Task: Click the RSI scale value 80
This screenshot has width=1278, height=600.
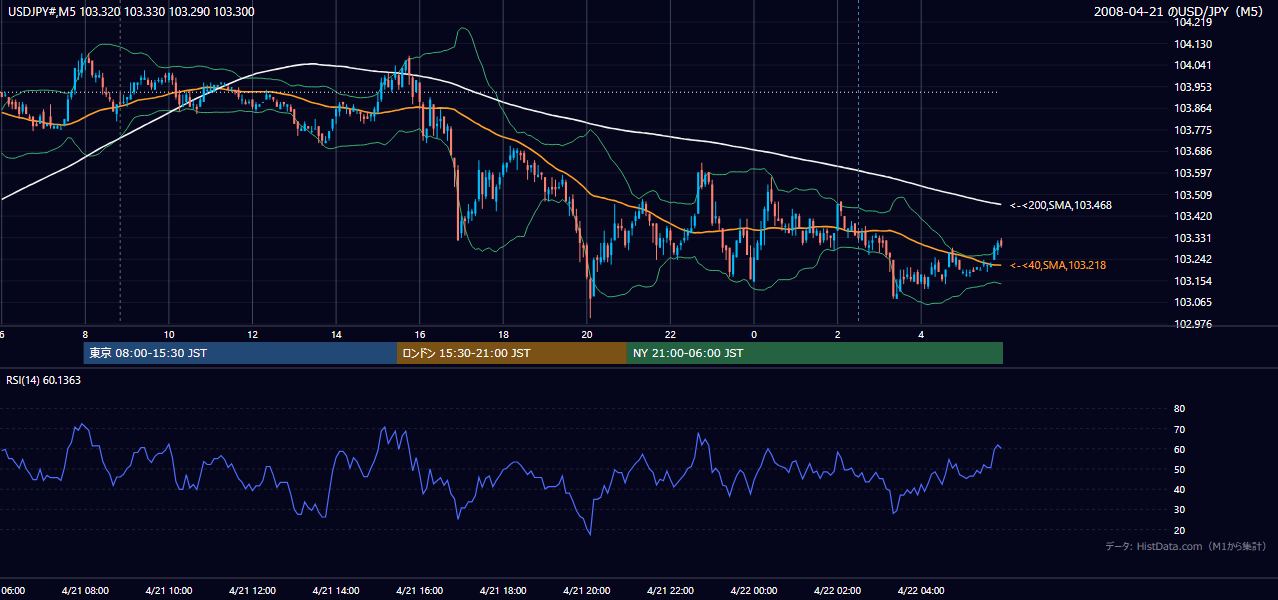Action: point(1179,409)
